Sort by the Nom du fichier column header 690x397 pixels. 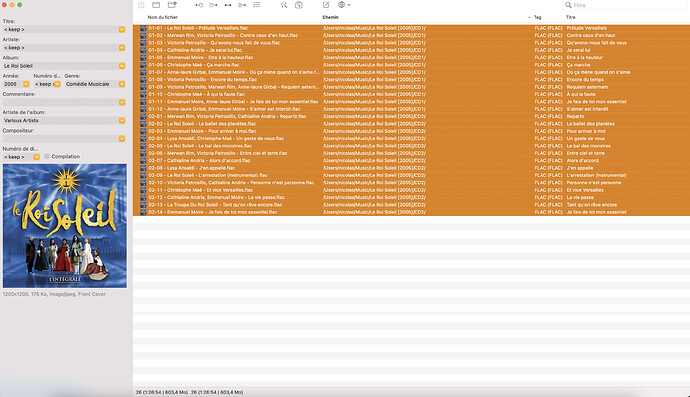tap(163, 17)
